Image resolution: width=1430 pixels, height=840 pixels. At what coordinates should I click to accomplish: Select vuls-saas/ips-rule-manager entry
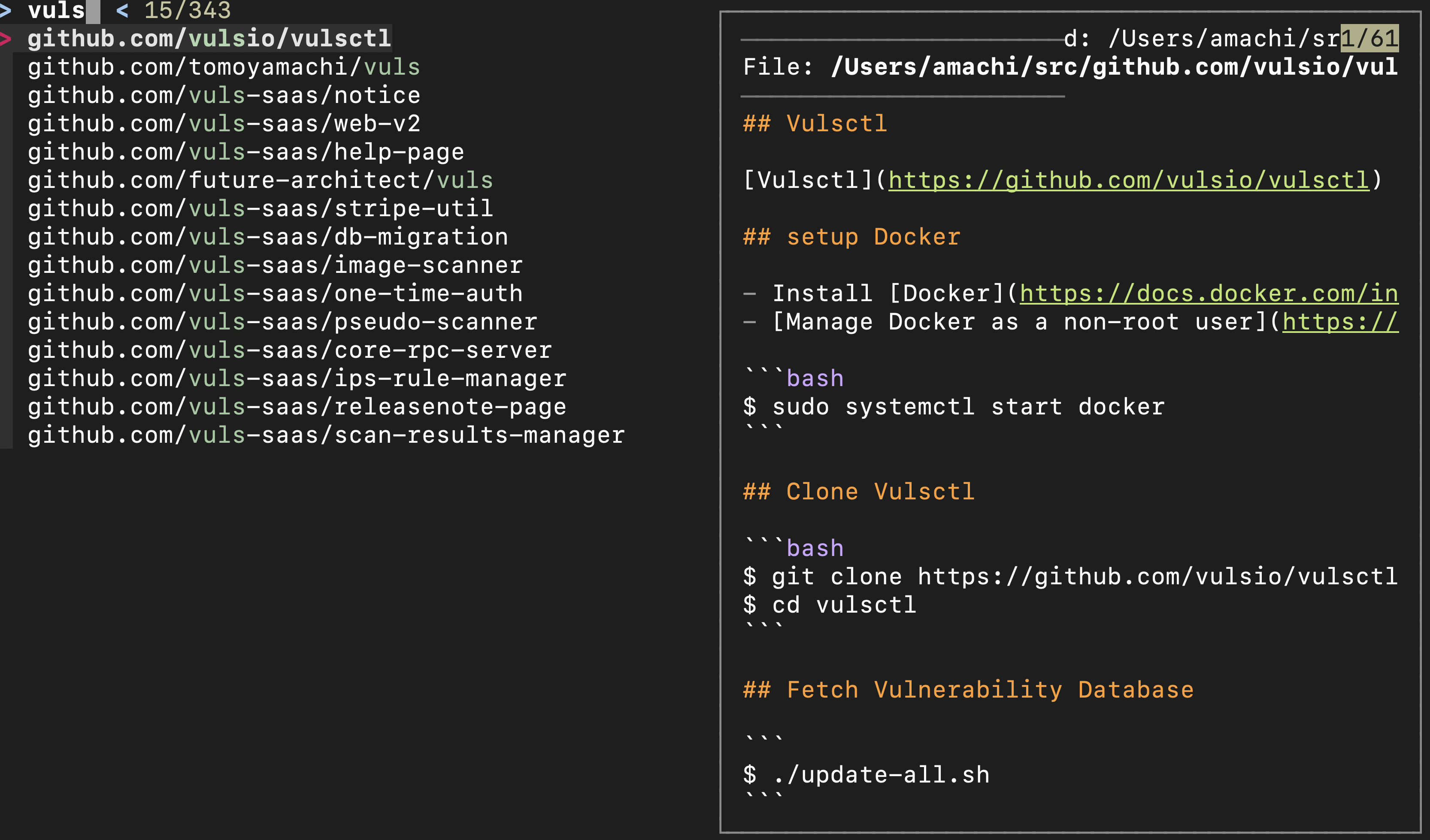coord(297,378)
